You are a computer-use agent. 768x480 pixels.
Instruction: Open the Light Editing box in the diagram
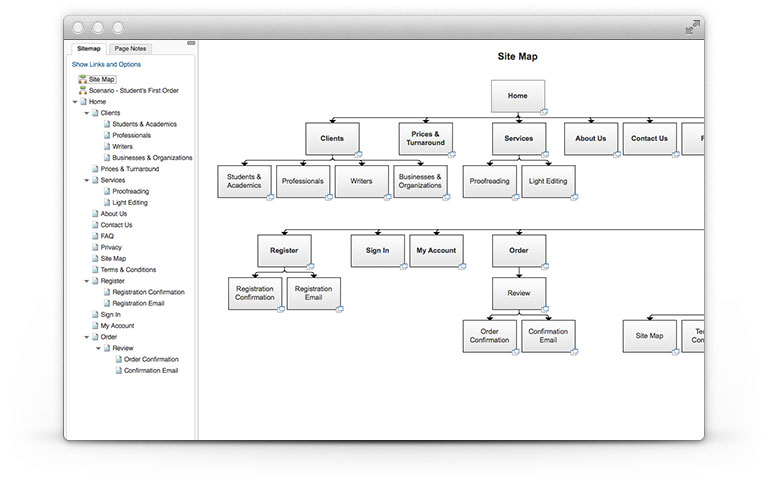[548, 181]
